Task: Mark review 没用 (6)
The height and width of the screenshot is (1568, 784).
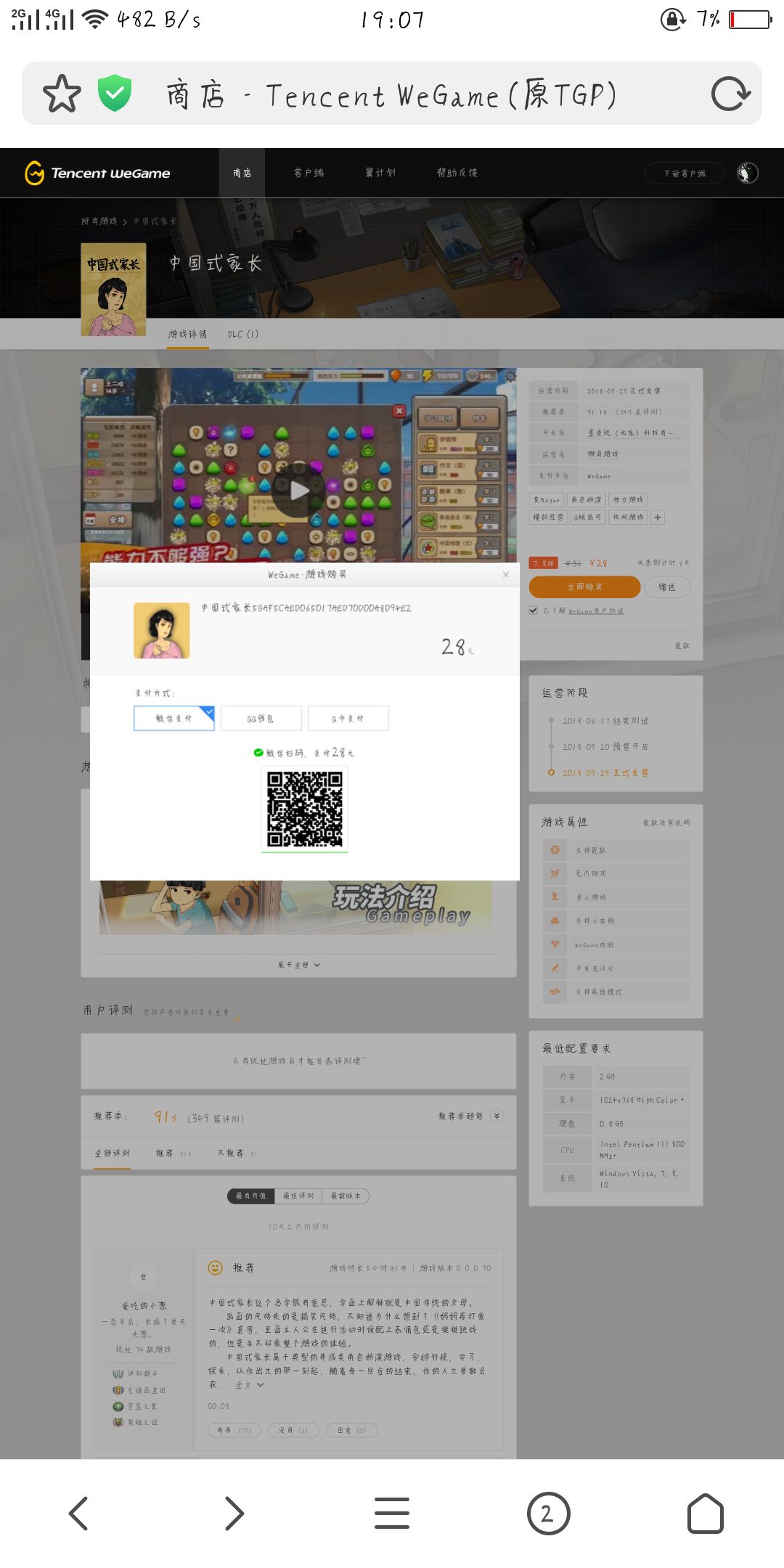Action: (x=293, y=1430)
